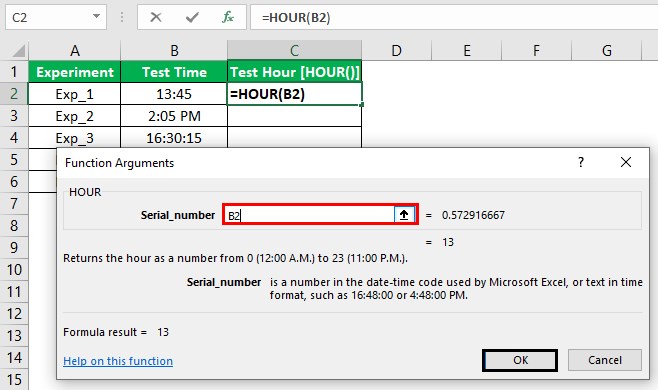Click cell containing Exp_3
The width and height of the screenshot is (658, 390).
(75, 138)
